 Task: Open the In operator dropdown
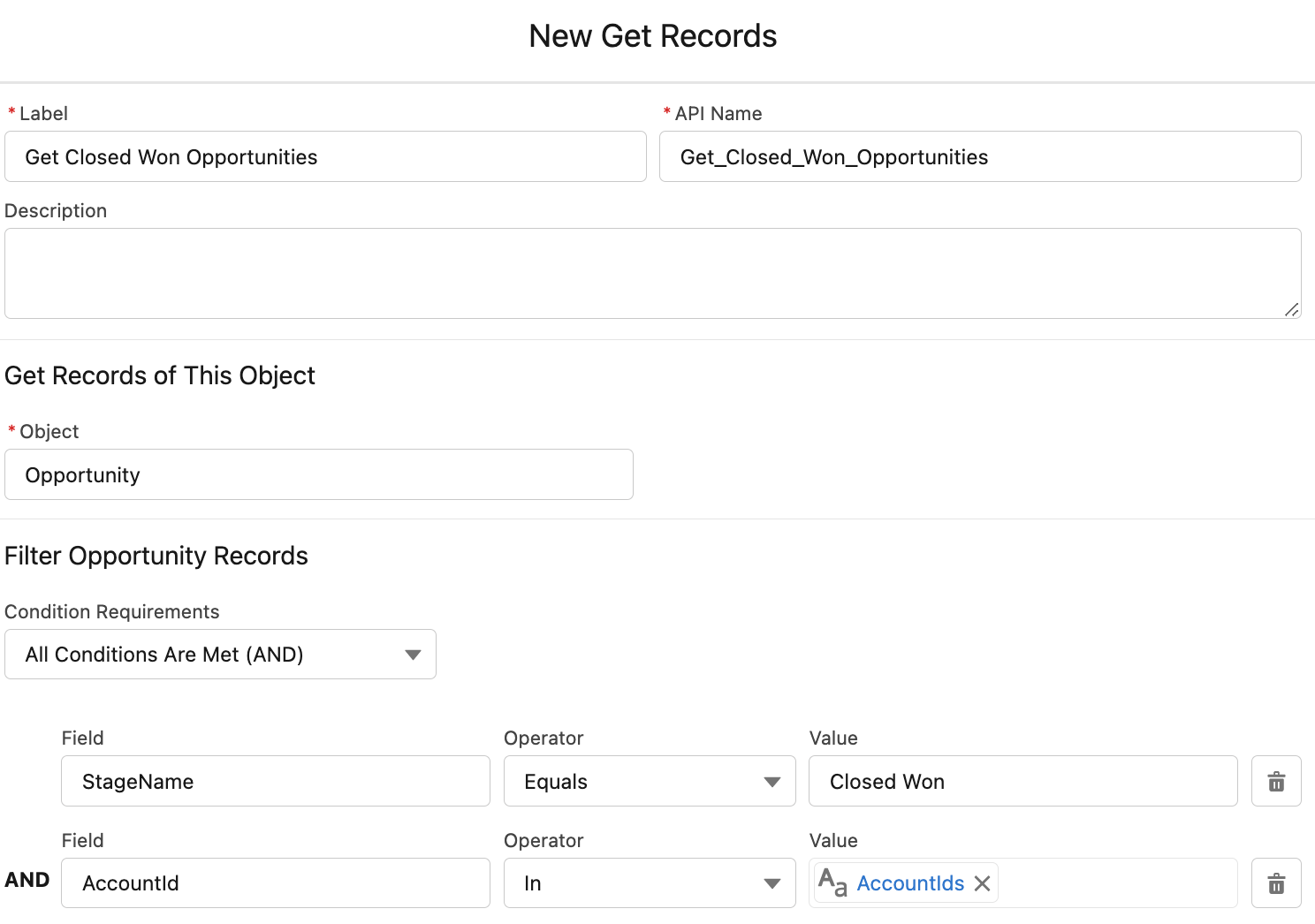649,882
